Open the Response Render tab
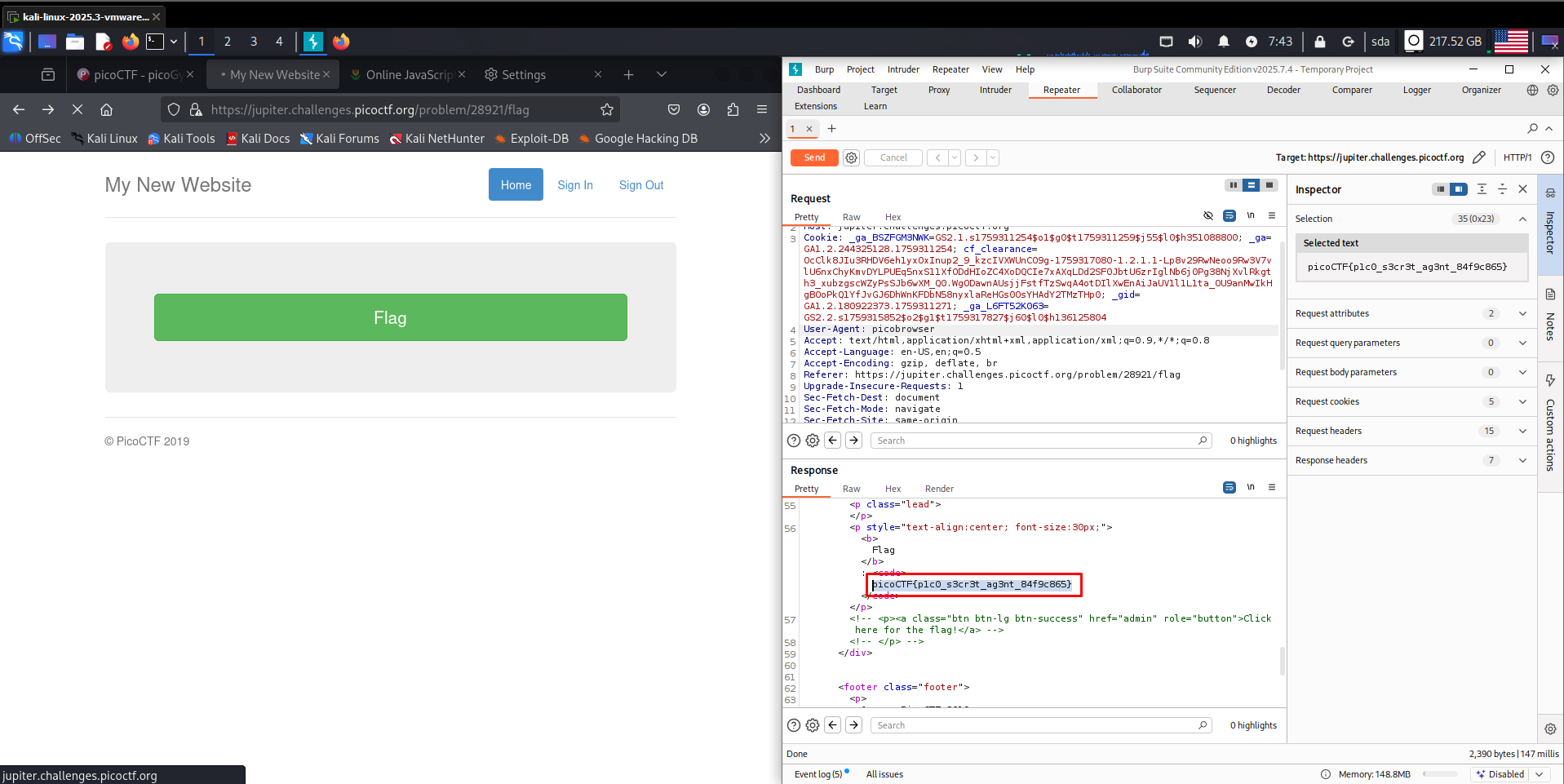This screenshot has height=784, width=1564. point(939,489)
